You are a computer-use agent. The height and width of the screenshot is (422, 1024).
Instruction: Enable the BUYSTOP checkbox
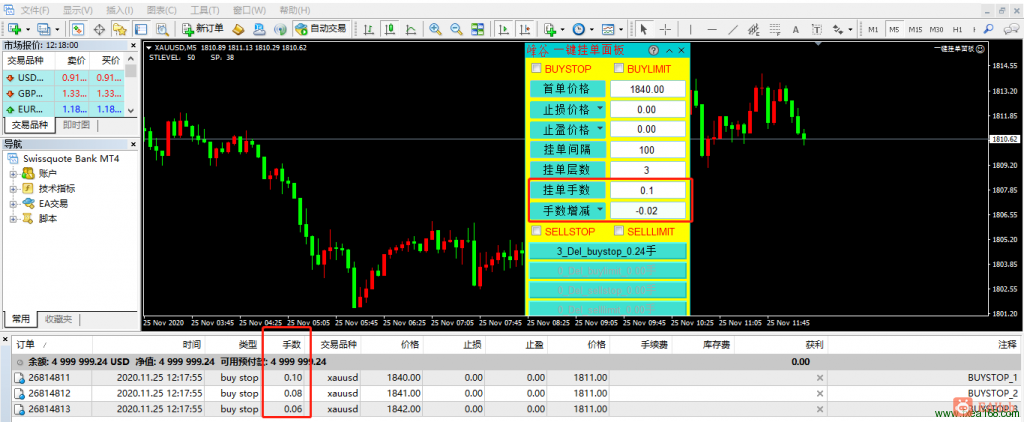(x=536, y=69)
